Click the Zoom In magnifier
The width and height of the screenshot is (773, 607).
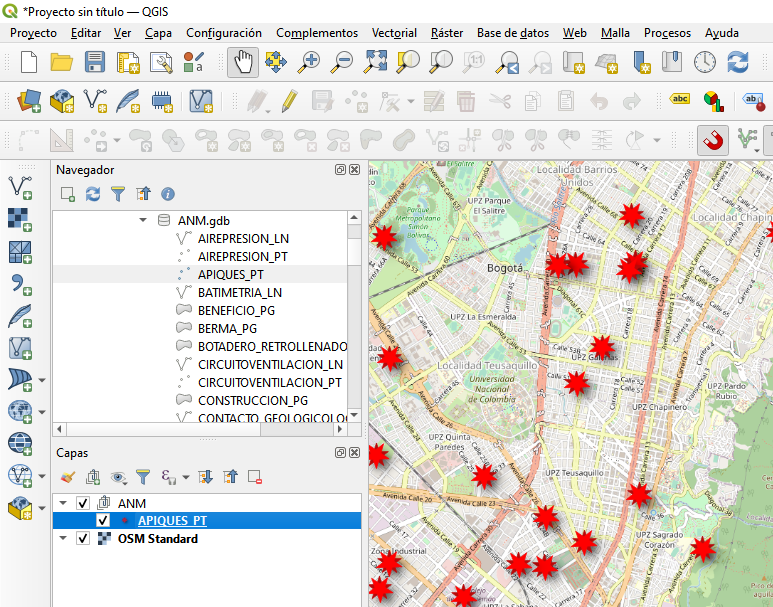(x=309, y=63)
